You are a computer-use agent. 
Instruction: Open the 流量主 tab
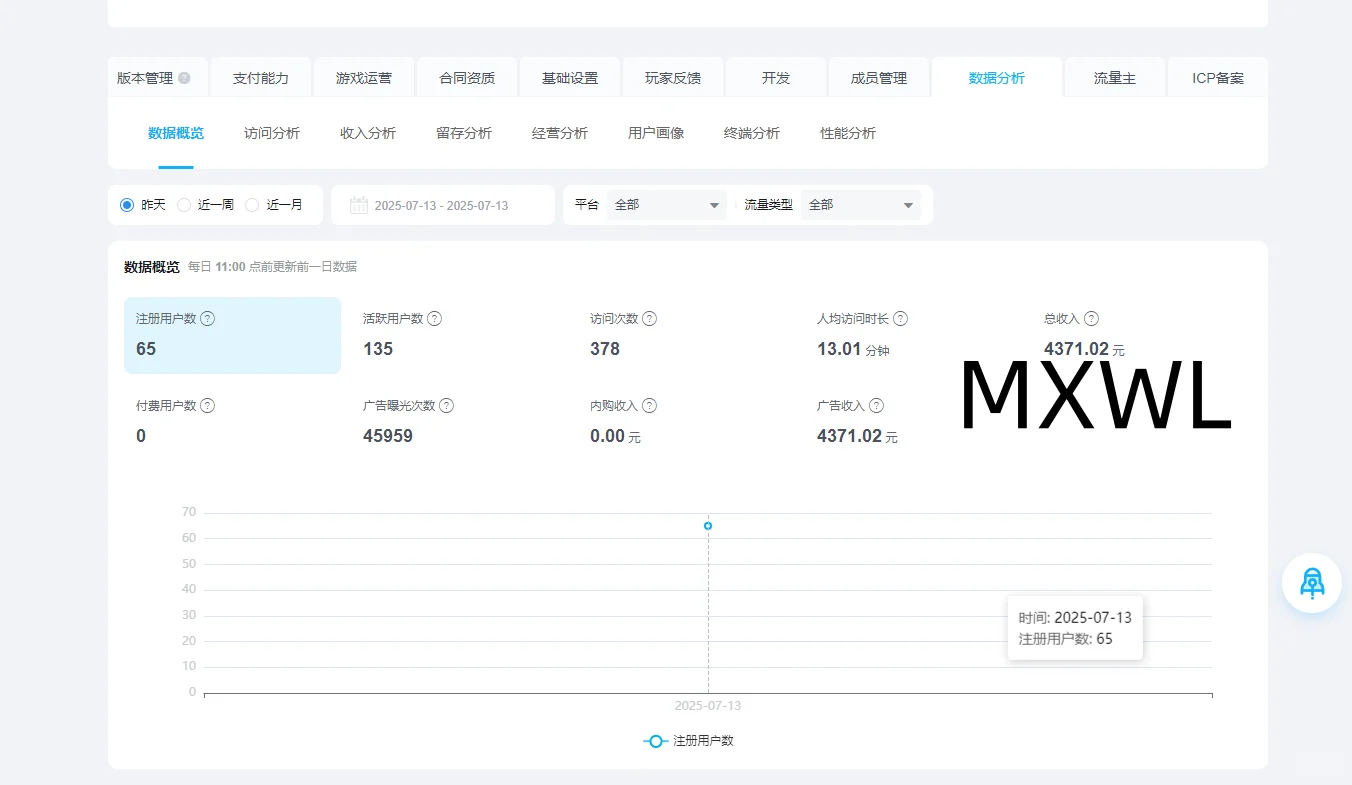coord(1115,78)
